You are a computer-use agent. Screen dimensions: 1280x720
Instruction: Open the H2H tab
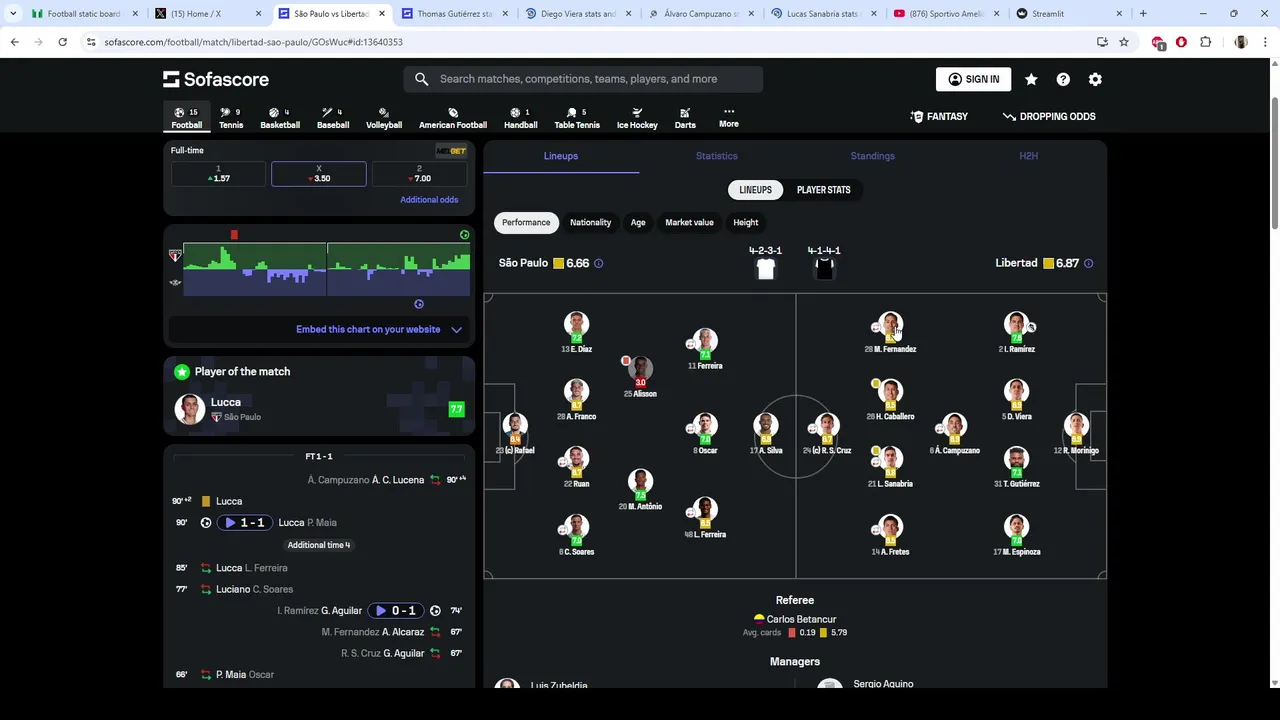pos(1029,156)
